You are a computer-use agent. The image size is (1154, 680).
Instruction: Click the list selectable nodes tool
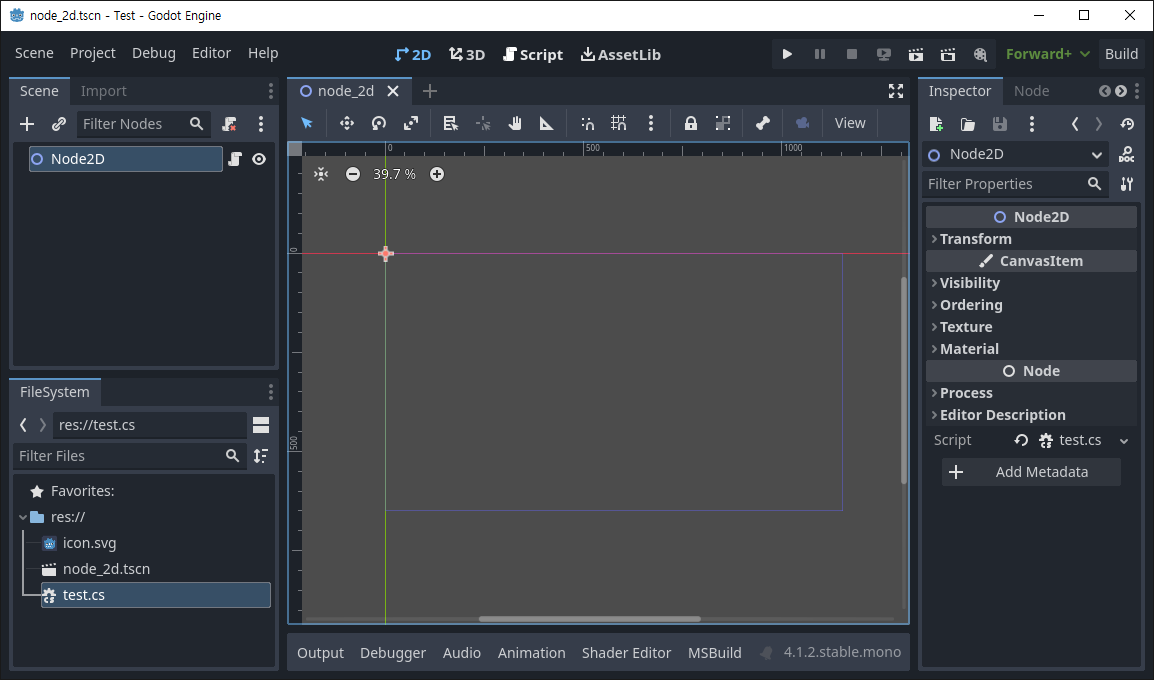point(450,123)
